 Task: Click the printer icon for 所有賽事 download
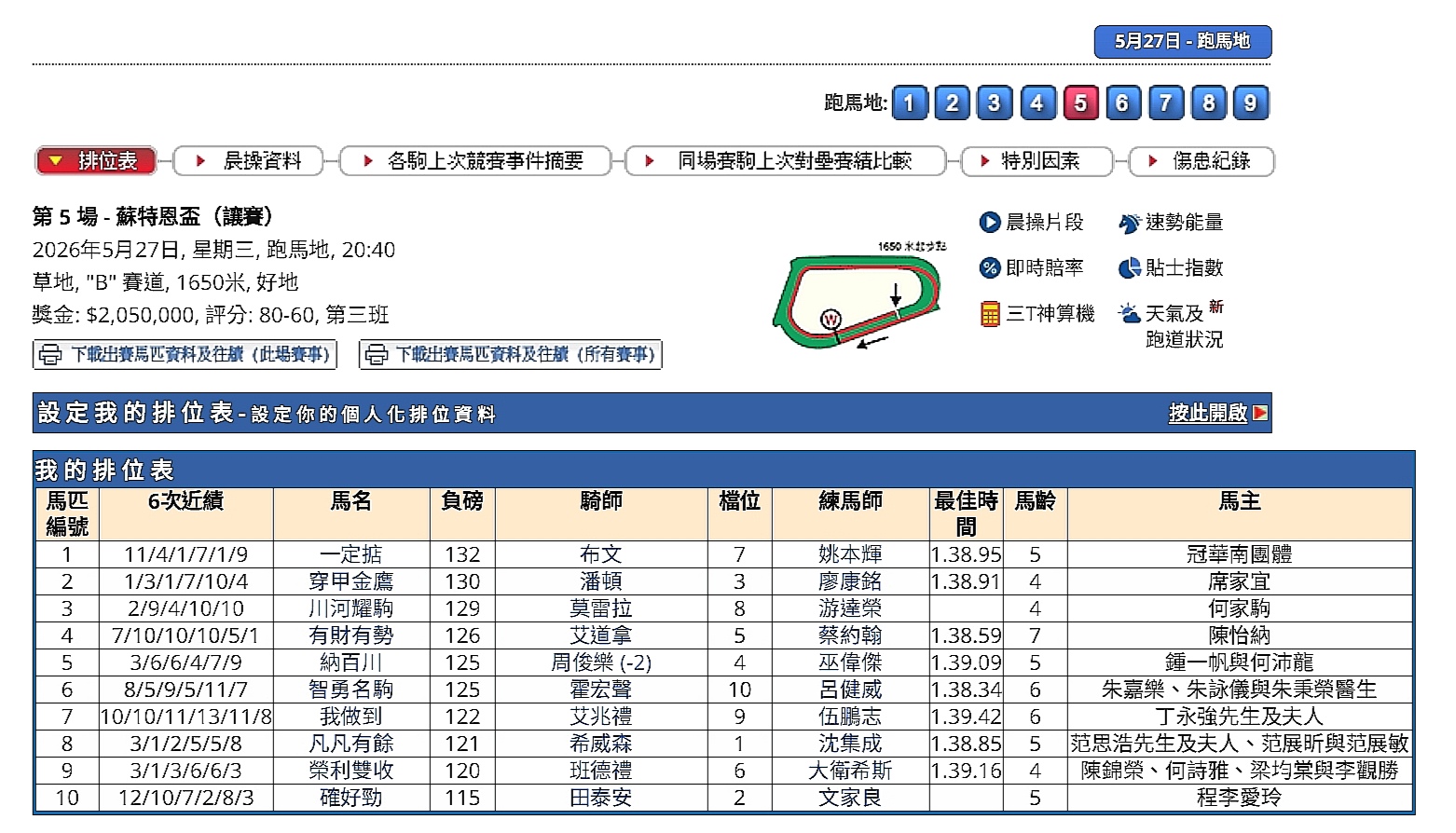tap(376, 355)
